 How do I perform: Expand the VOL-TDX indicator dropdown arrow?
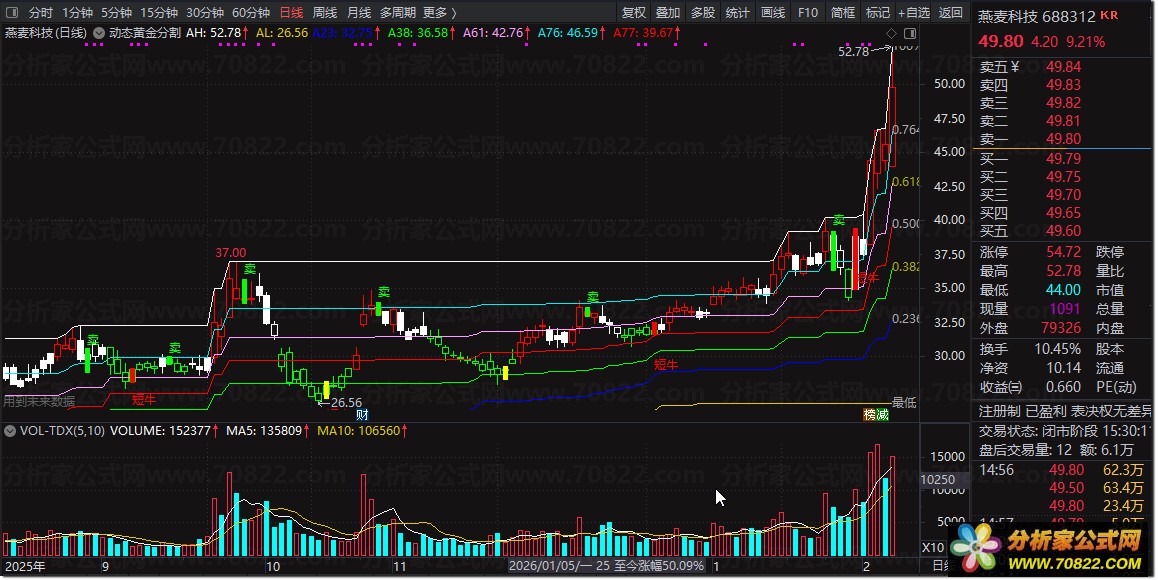10,430
